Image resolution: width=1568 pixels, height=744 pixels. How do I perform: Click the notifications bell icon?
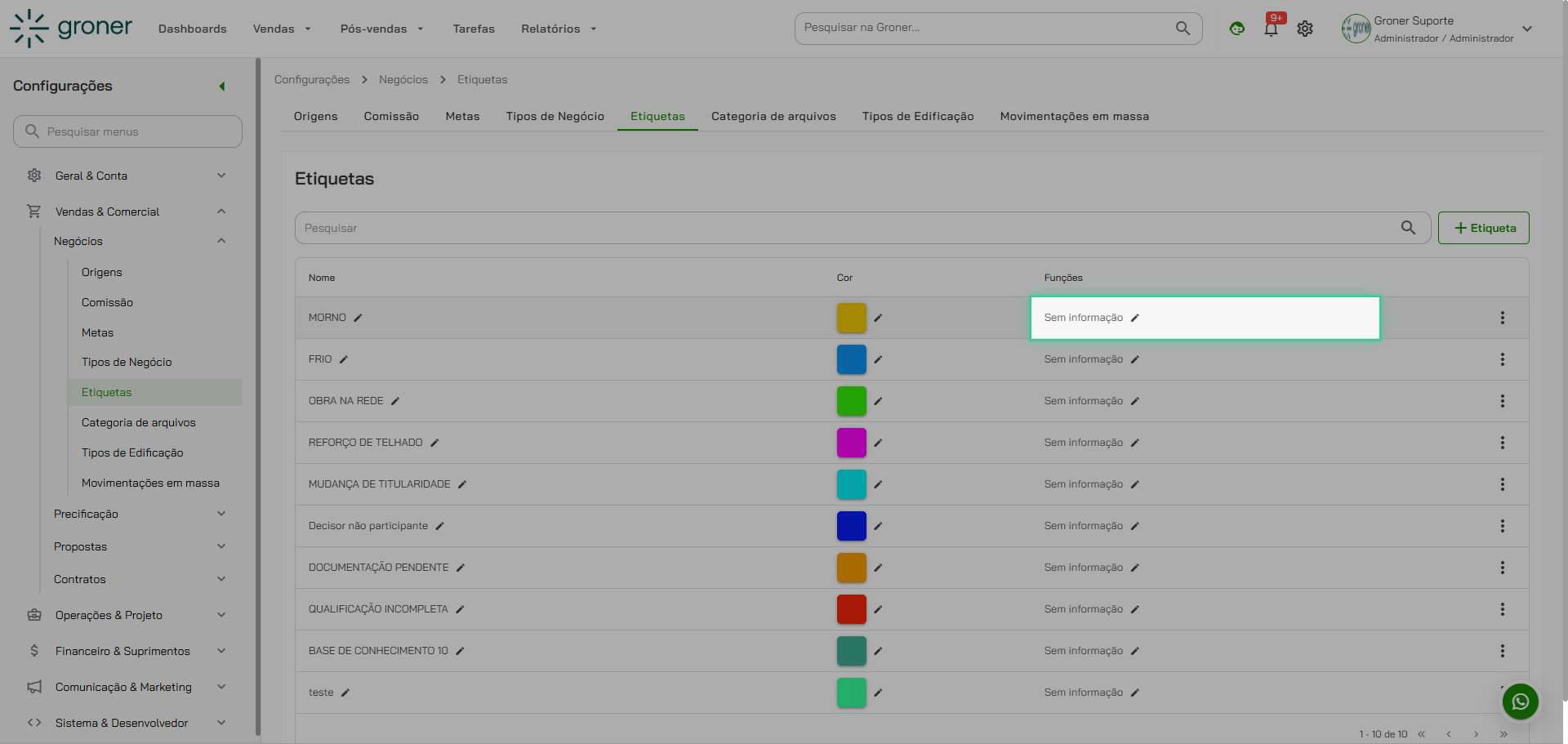[1271, 29]
